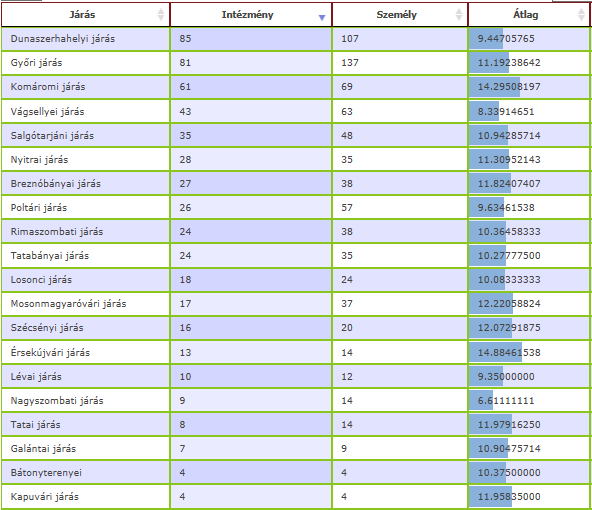The width and height of the screenshot is (592, 510).
Task: Click the sort arrows in Személy header
Action: click(x=459, y=15)
